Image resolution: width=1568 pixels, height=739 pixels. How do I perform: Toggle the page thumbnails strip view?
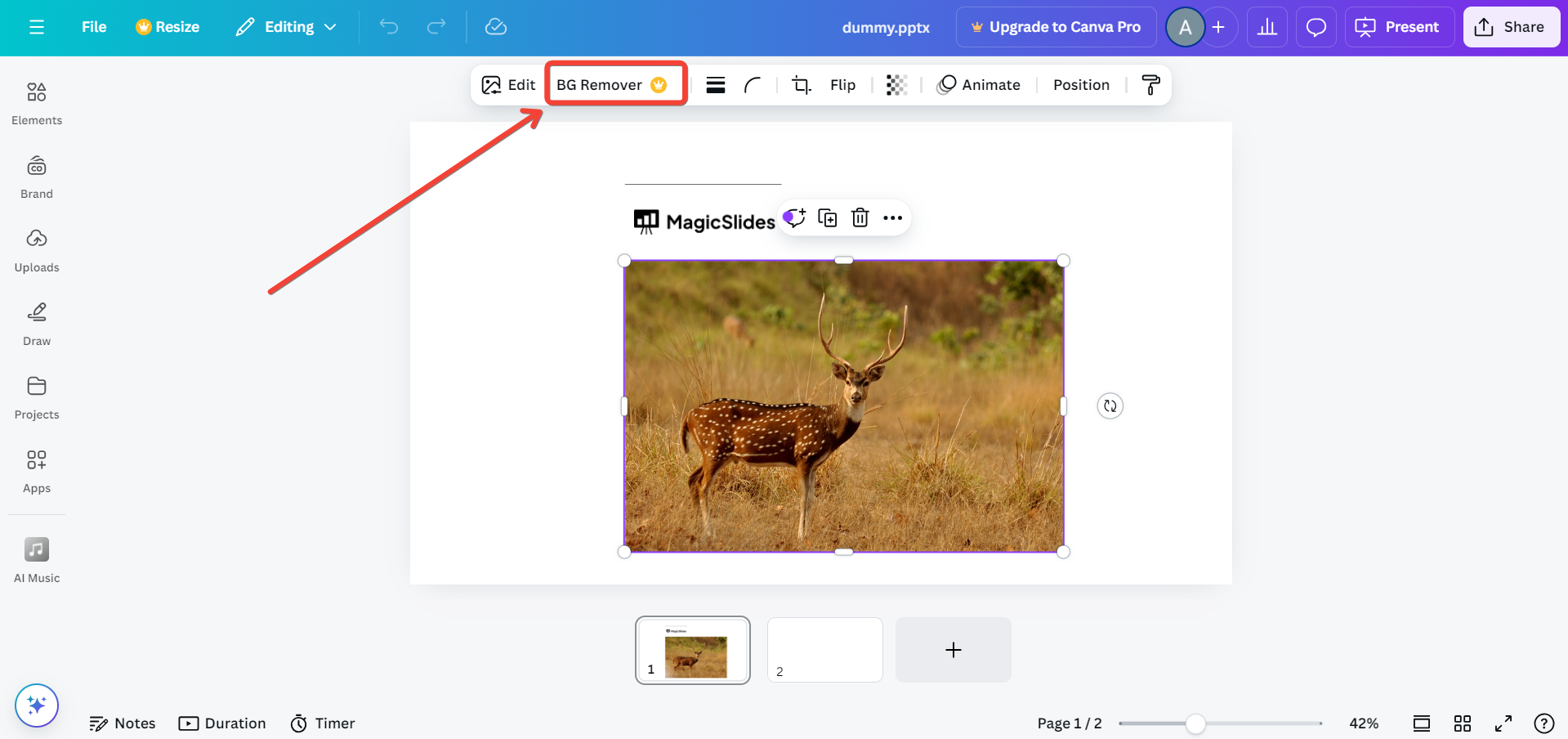(x=1421, y=723)
